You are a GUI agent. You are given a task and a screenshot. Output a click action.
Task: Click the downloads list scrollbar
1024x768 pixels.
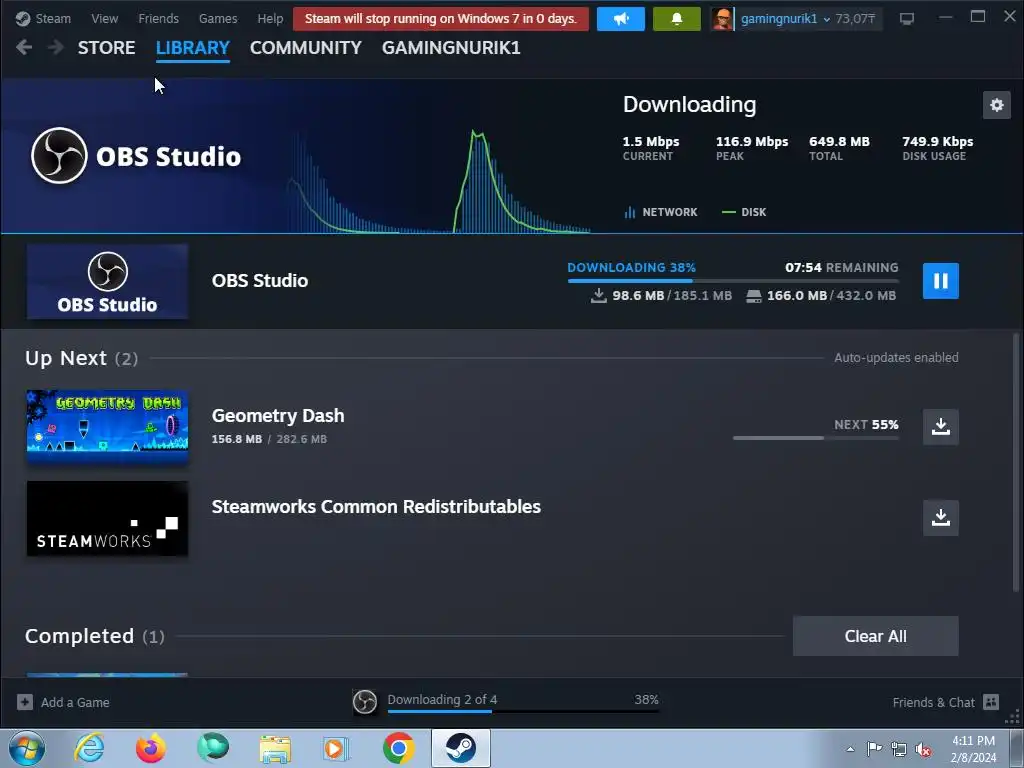click(x=1016, y=462)
